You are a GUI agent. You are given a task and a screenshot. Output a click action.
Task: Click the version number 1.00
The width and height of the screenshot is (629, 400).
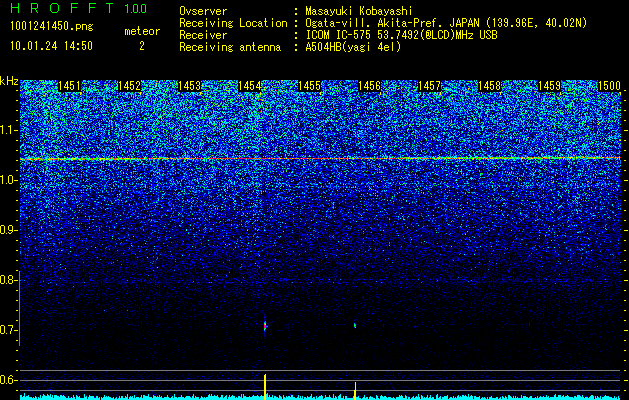(x=135, y=8)
